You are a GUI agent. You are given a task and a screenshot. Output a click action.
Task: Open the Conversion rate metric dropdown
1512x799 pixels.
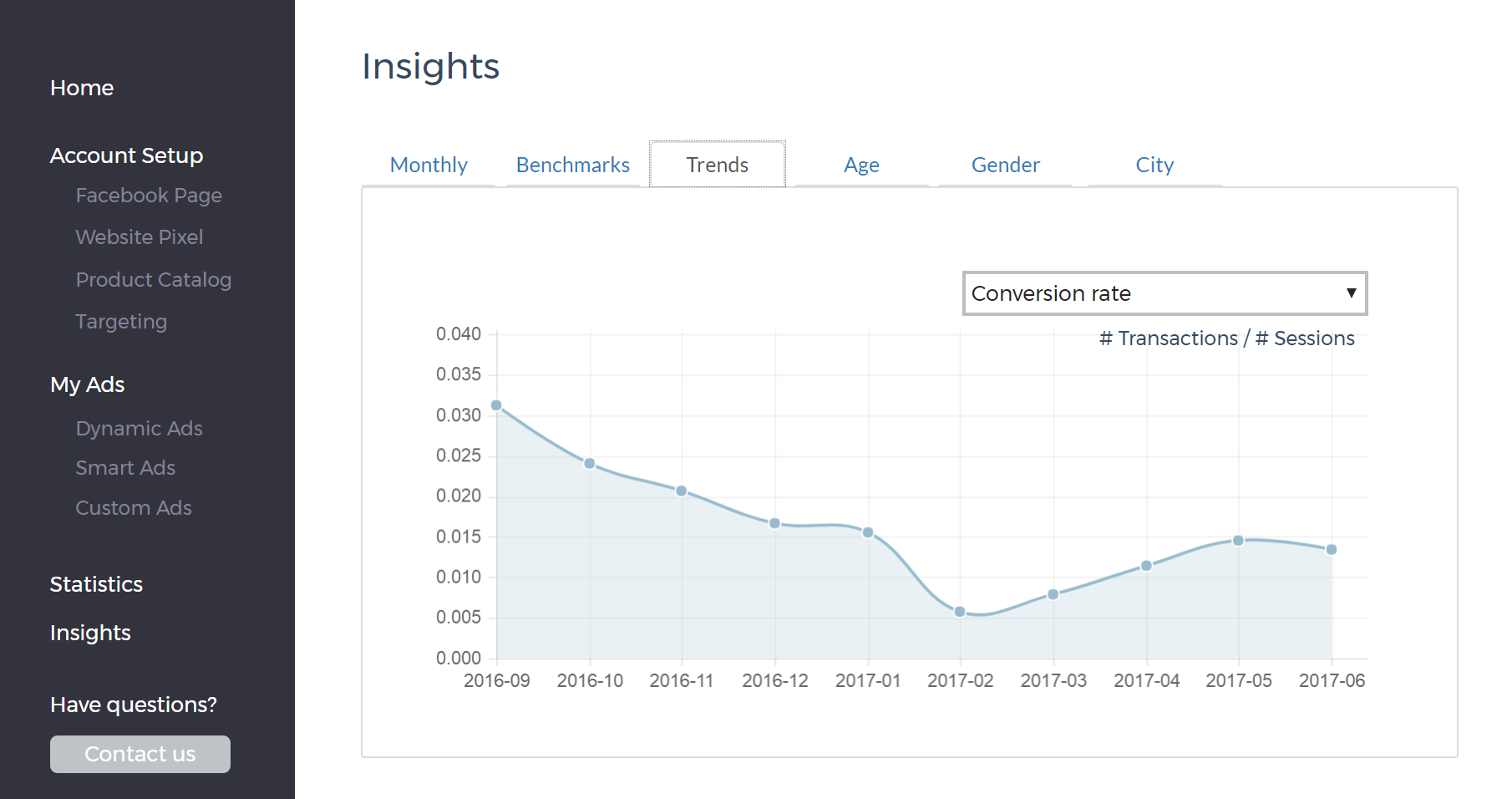click(1164, 293)
